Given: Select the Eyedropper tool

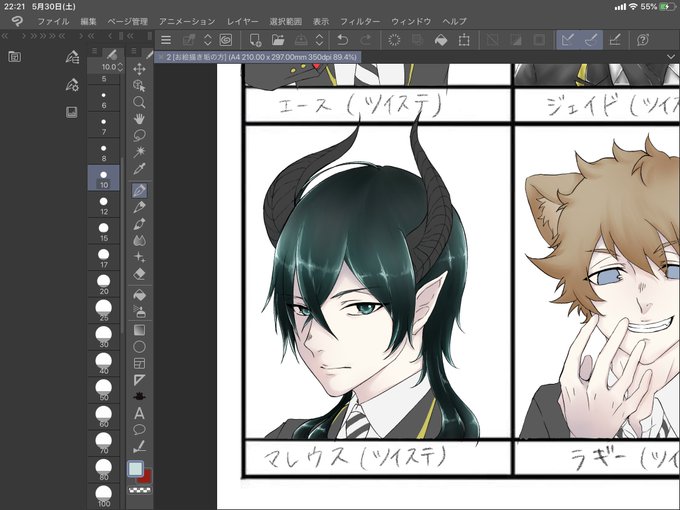Looking at the screenshot, I should click(x=139, y=169).
